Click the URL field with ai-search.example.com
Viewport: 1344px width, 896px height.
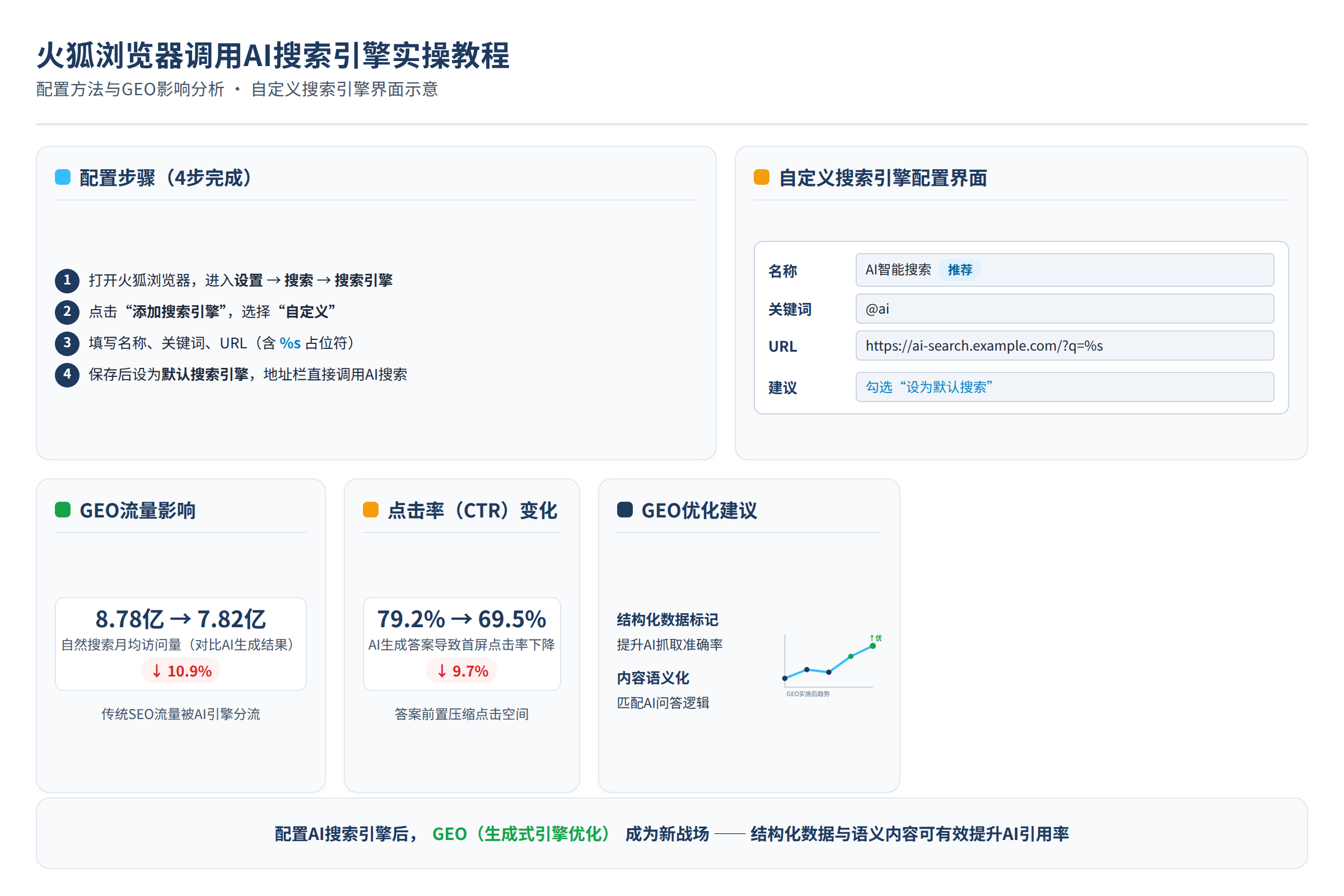(x=1065, y=346)
